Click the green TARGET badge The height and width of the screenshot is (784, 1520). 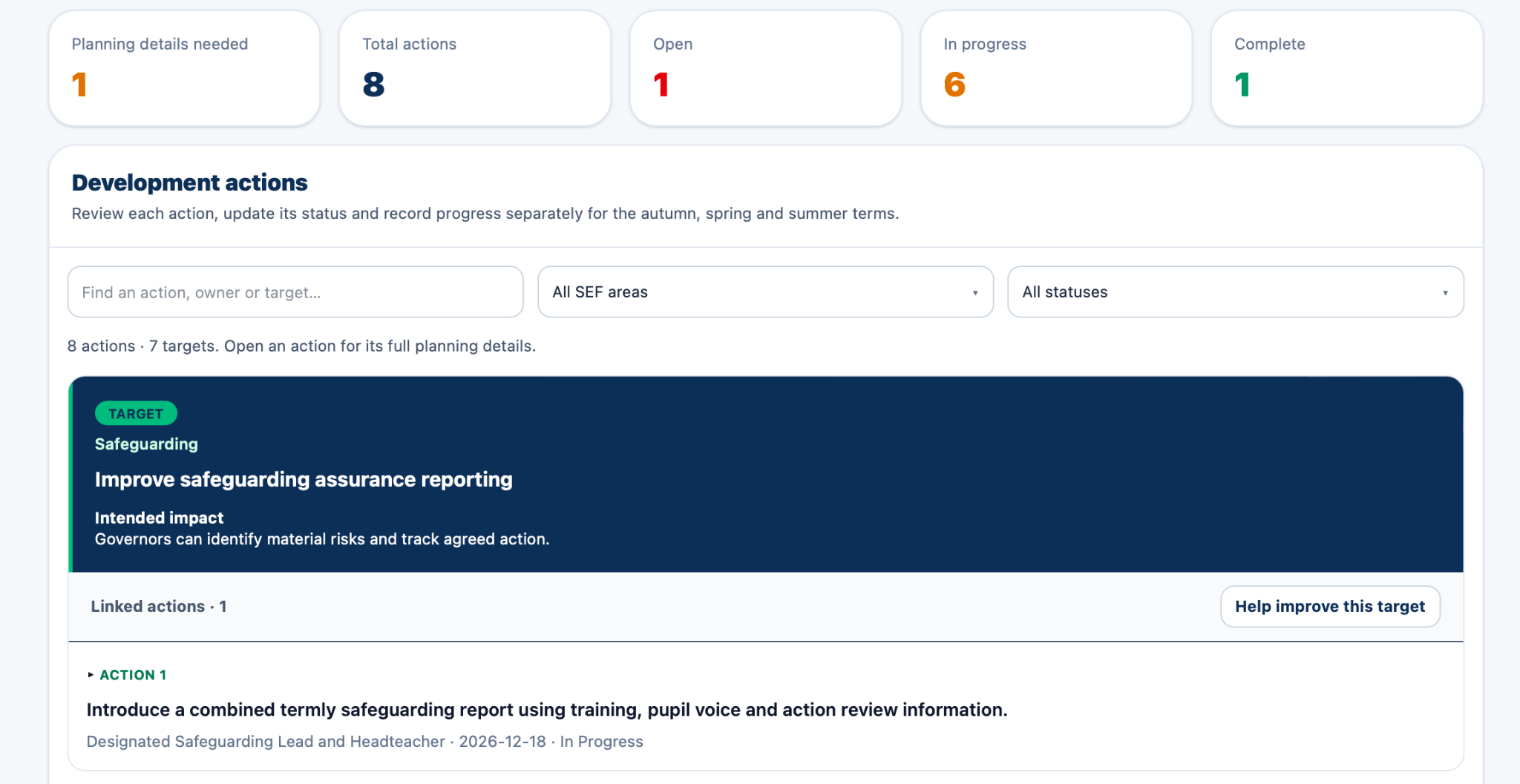tap(136, 414)
